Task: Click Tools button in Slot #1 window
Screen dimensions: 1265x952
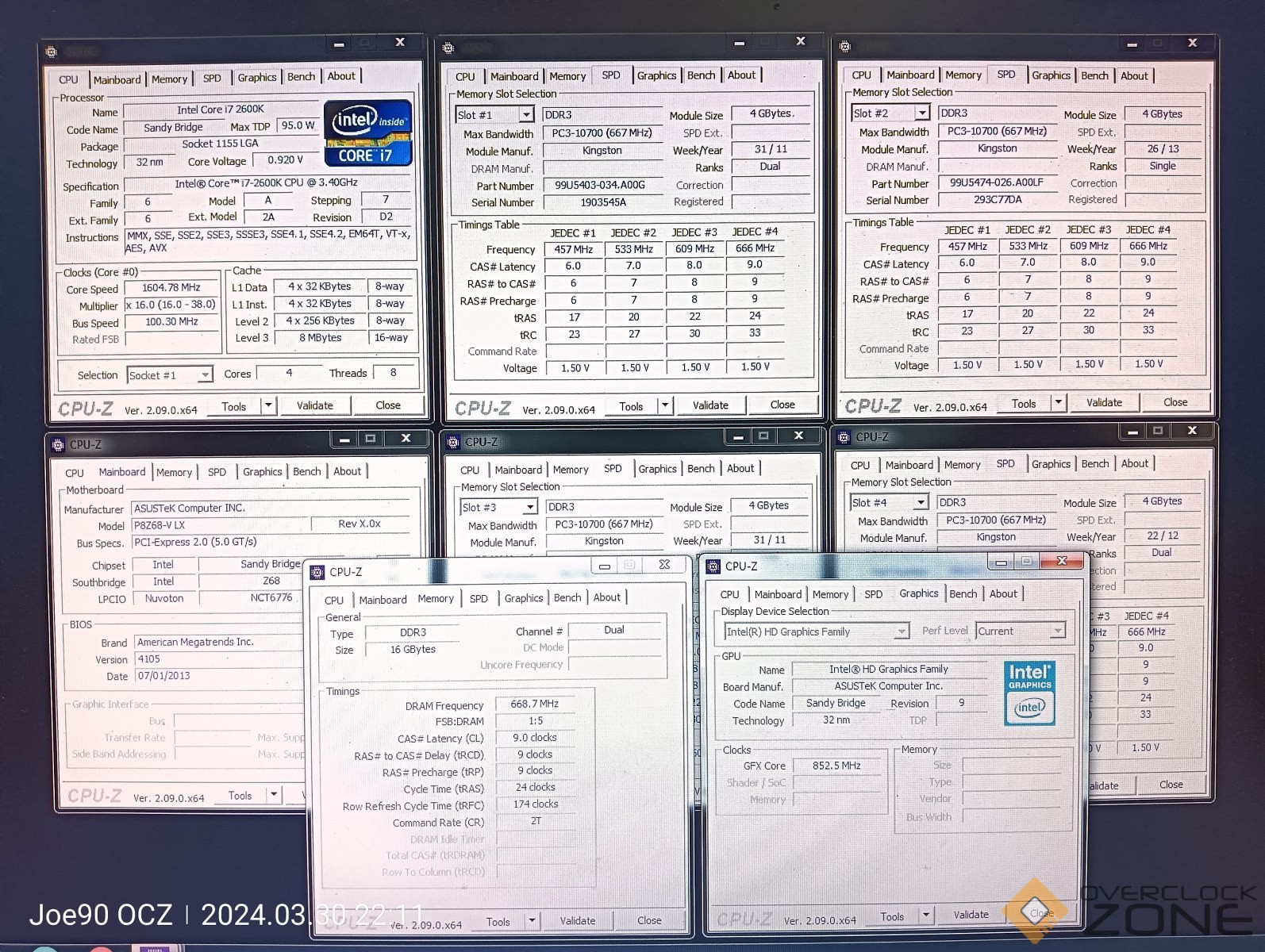Action: (631, 406)
